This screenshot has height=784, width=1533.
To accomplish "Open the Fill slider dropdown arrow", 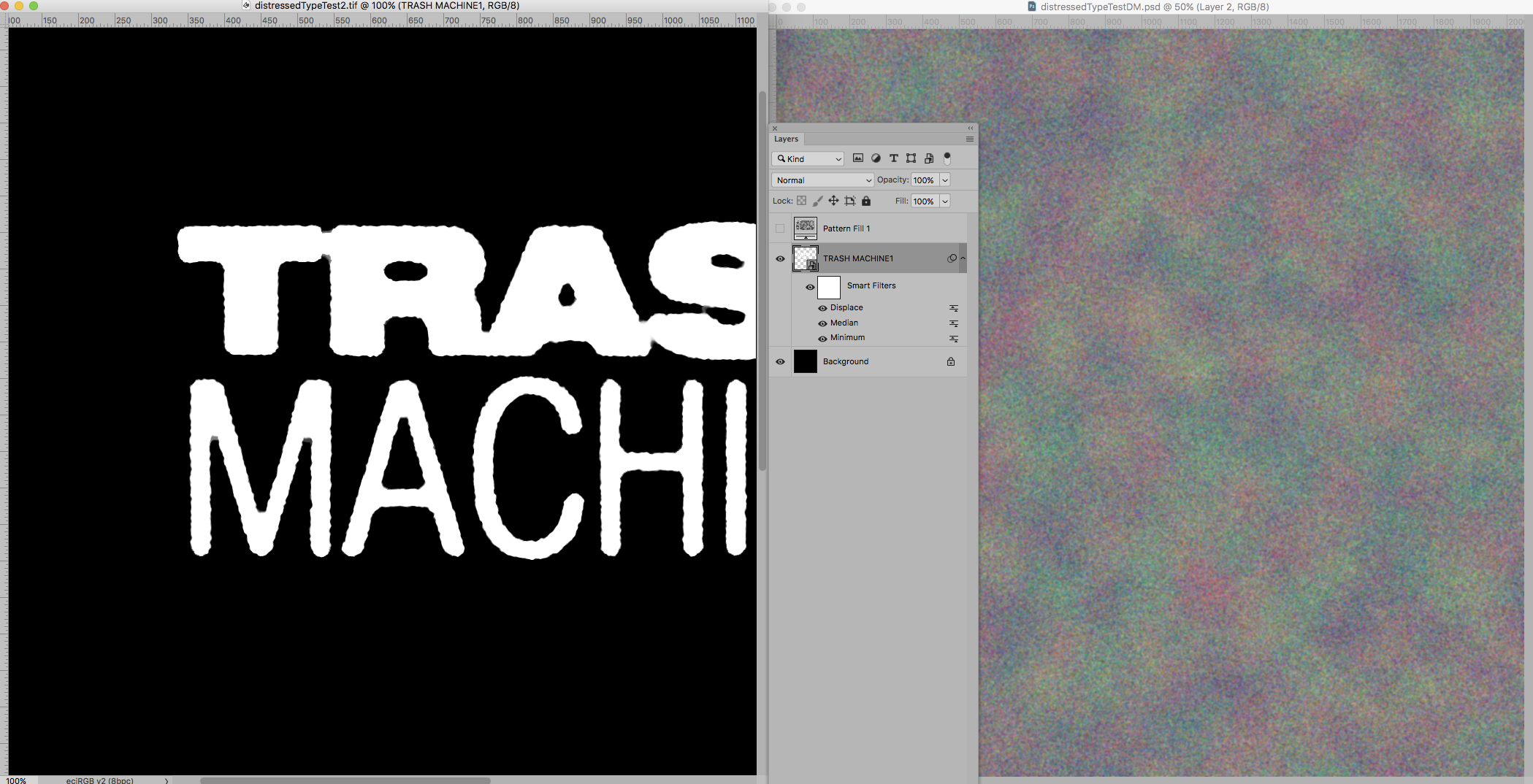I will (945, 201).
